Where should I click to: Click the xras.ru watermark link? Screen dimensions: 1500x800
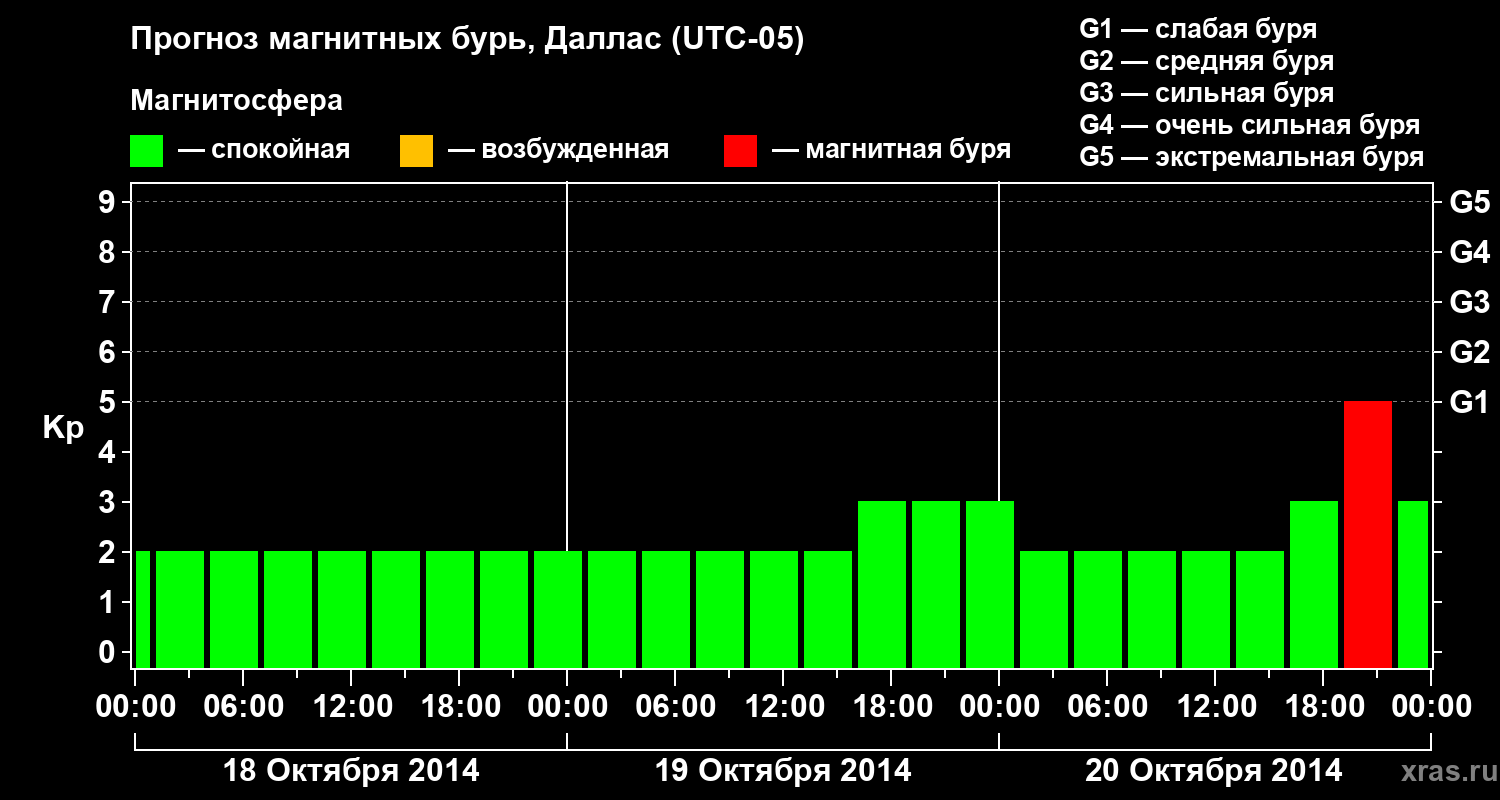coord(1445,771)
